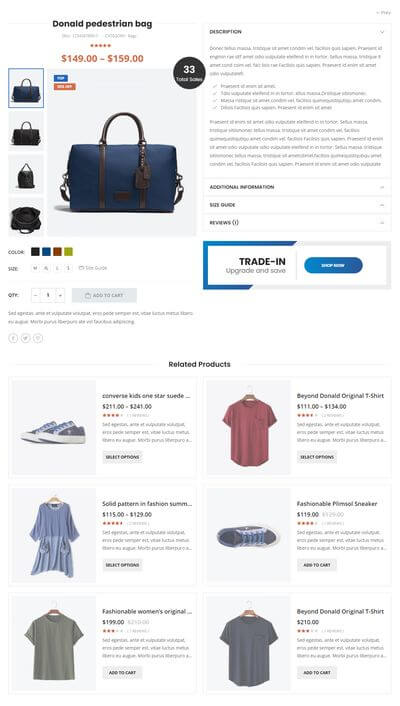Screen dimensions: 400x706
Task: Click the Prev navigation arrow
Action: (x=383, y=13)
